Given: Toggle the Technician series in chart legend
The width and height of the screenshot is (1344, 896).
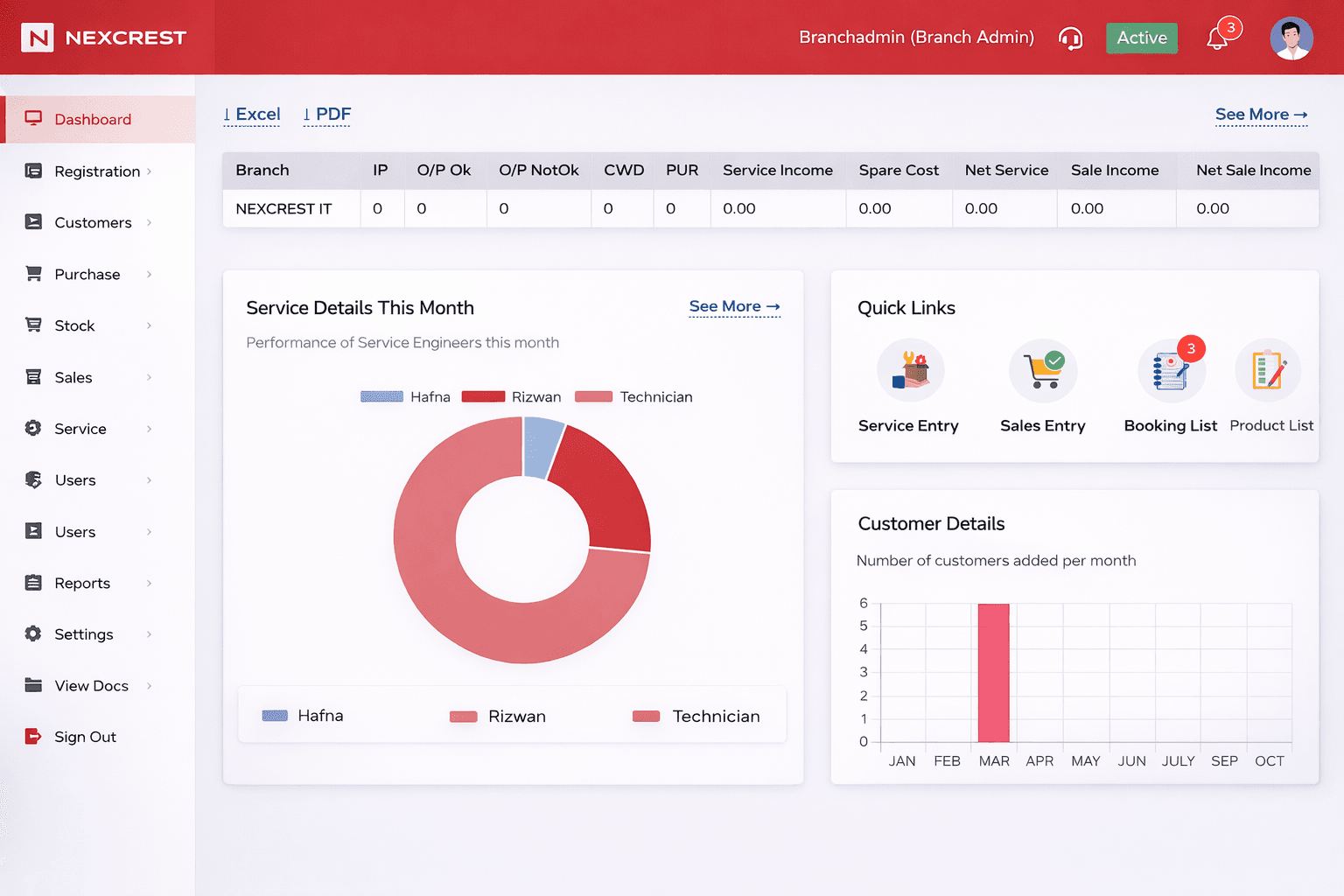Looking at the screenshot, I should pyautogui.click(x=633, y=397).
